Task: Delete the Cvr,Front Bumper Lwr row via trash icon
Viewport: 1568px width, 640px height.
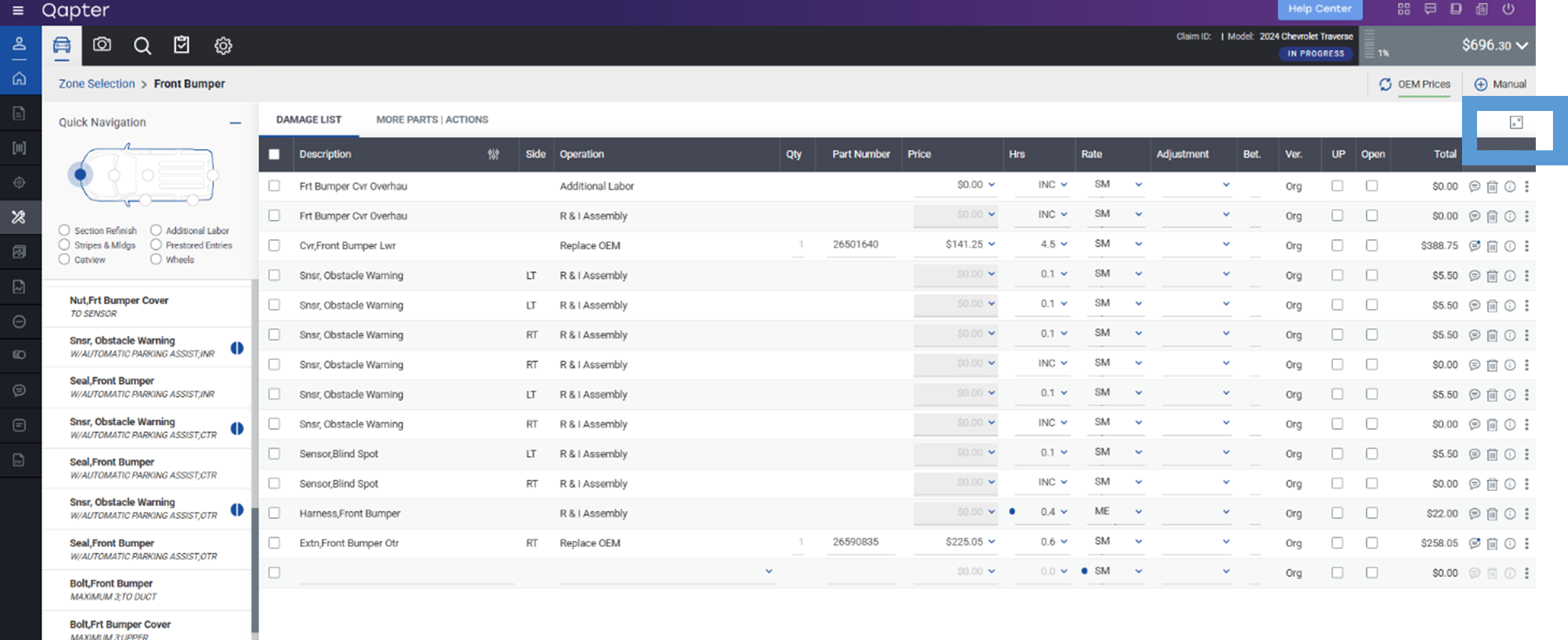Action: point(1492,246)
